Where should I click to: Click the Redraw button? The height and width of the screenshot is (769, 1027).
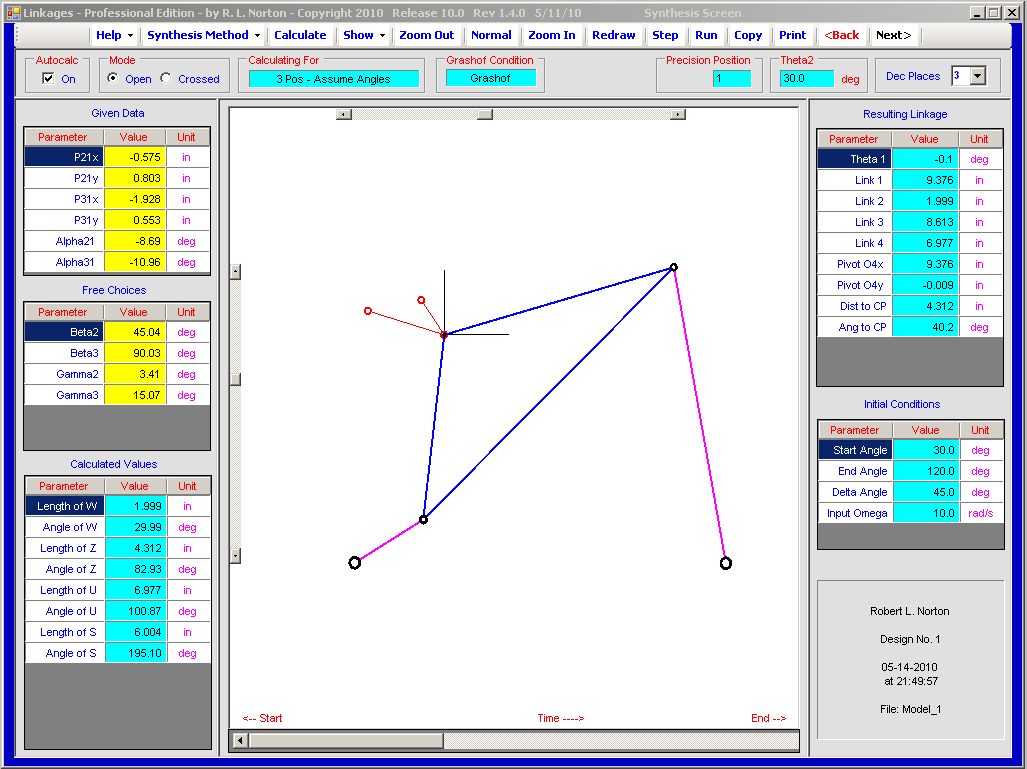pos(614,35)
